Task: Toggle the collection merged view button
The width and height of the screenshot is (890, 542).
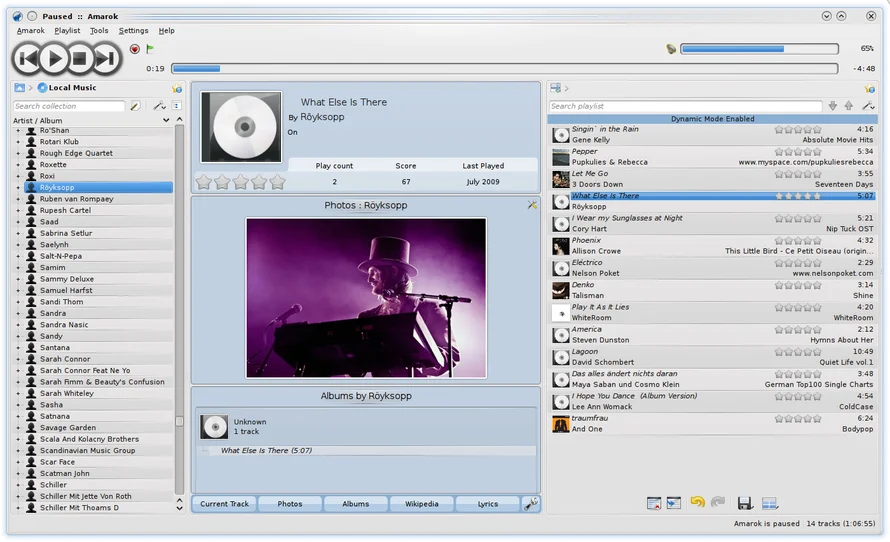Action: pyautogui.click(x=177, y=106)
